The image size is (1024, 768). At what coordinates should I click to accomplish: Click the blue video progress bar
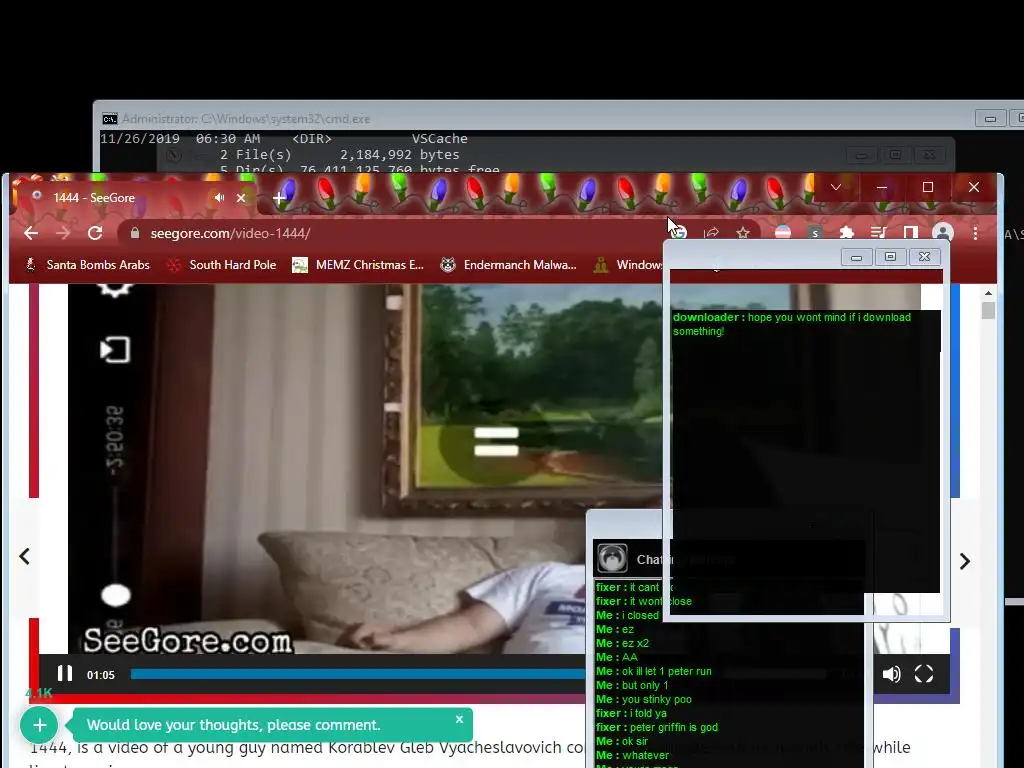point(358,674)
